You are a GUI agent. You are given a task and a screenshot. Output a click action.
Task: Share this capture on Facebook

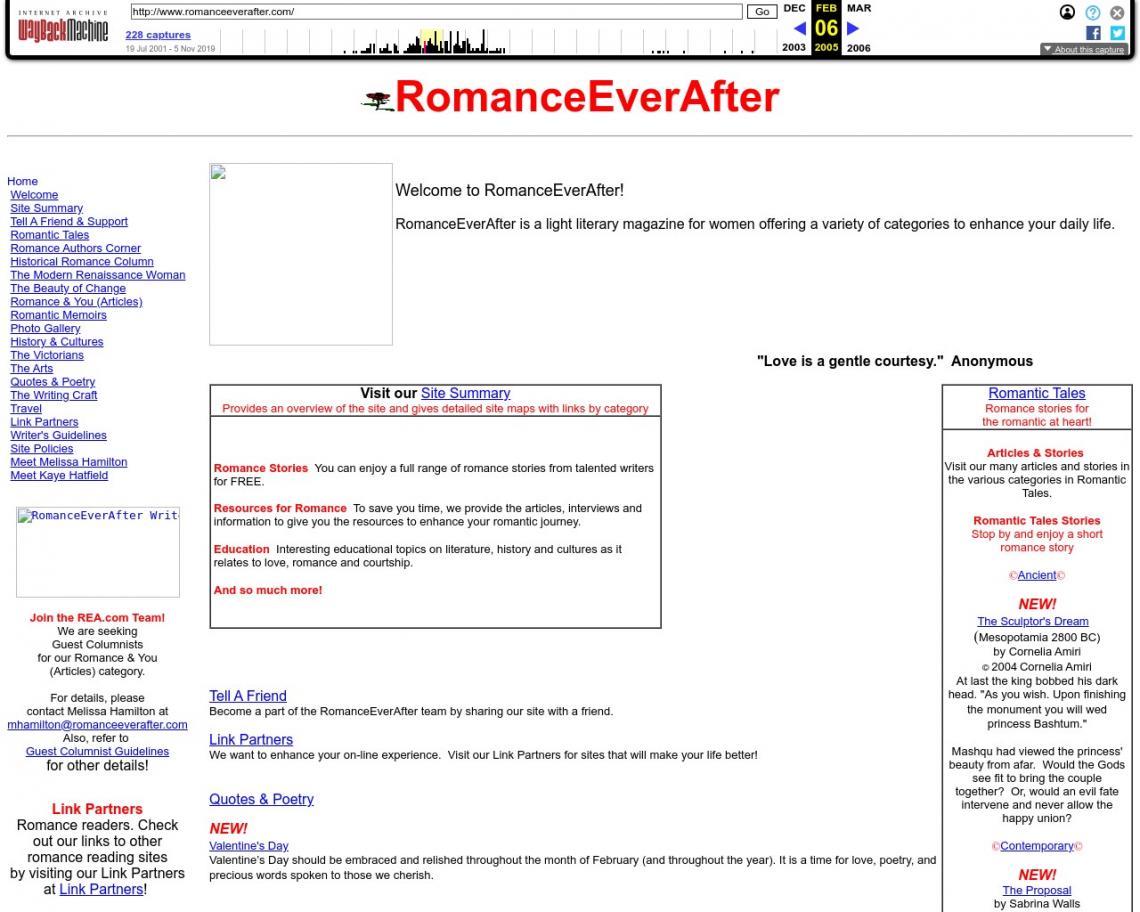[x=1093, y=33]
